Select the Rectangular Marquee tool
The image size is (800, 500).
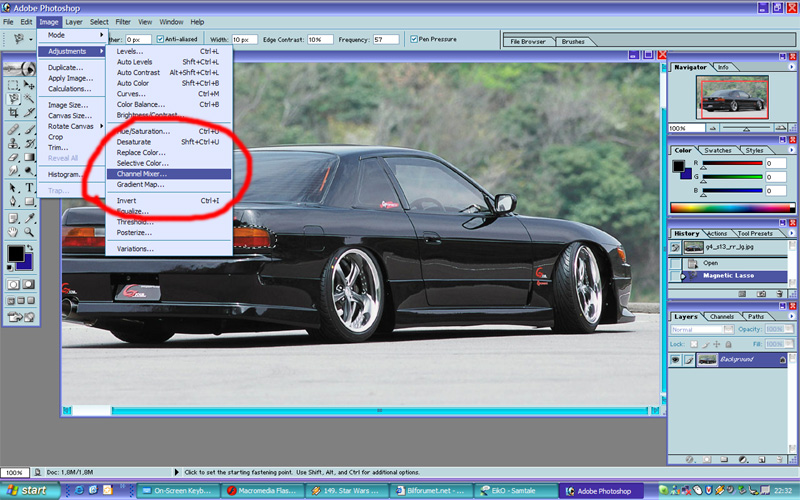coord(13,85)
